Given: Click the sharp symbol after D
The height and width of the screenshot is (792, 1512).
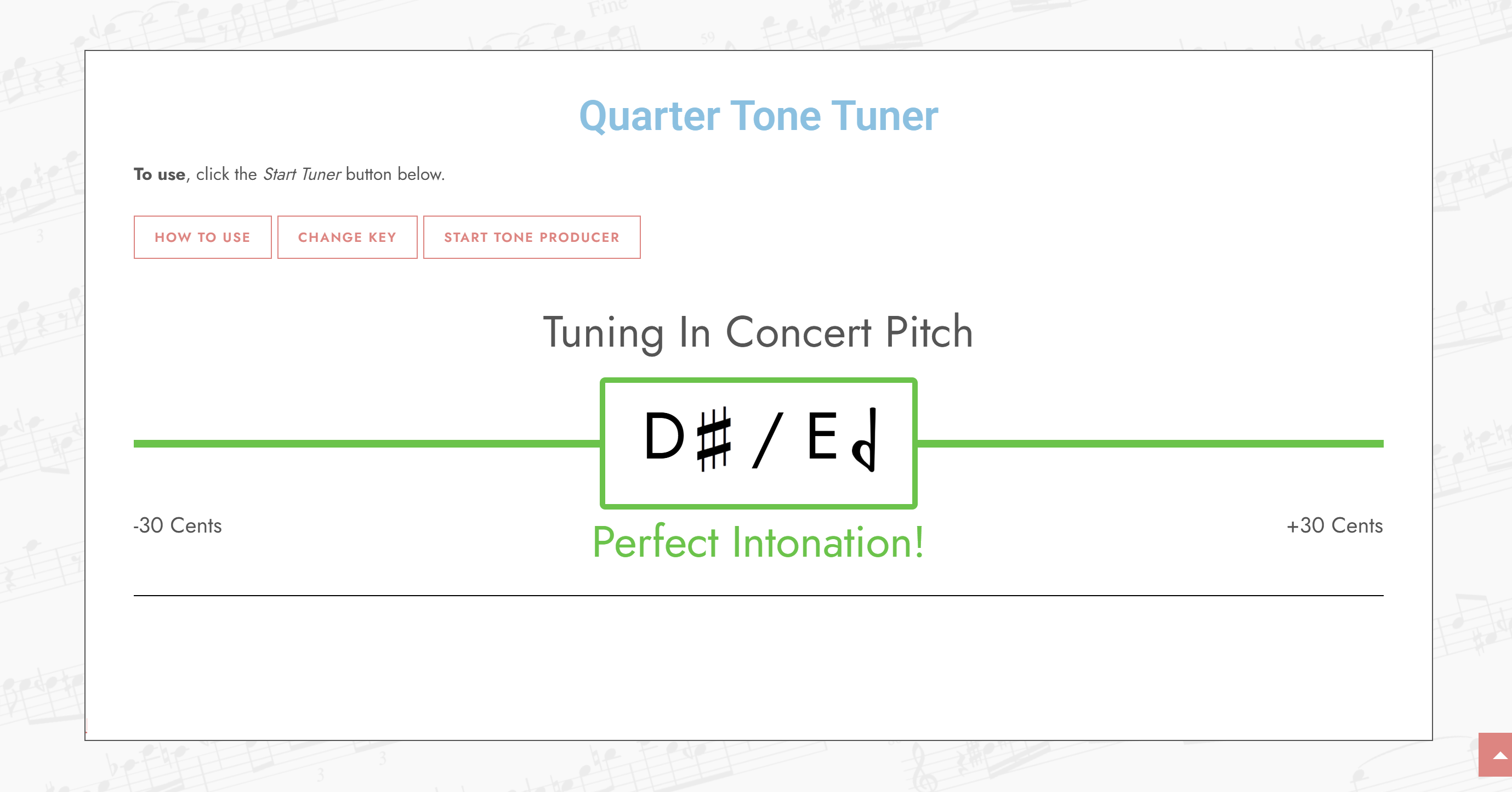Looking at the screenshot, I should [714, 439].
